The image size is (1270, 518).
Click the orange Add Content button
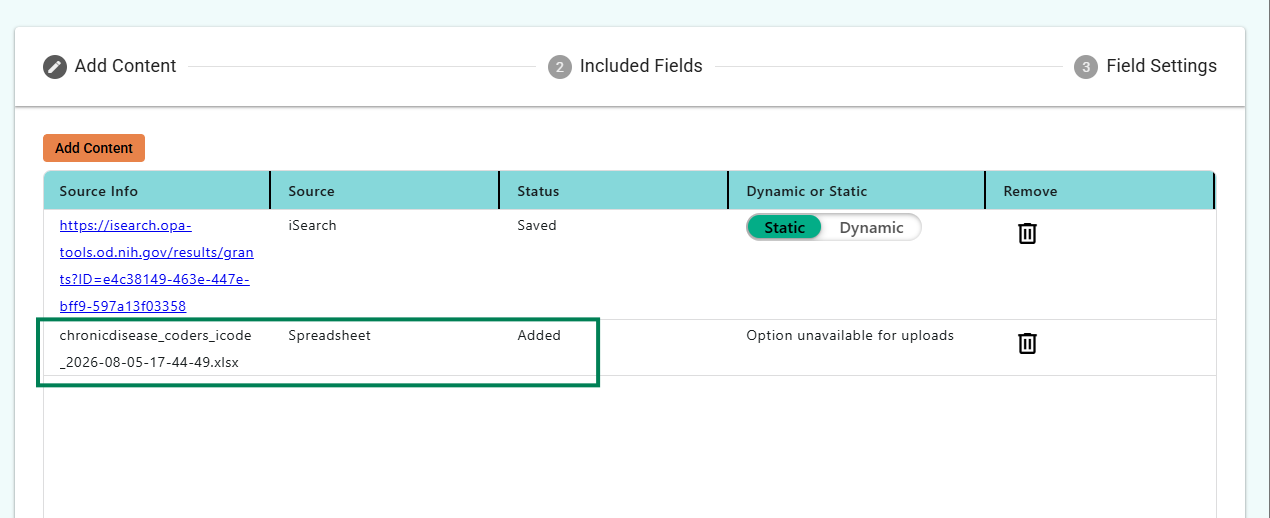click(x=94, y=148)
